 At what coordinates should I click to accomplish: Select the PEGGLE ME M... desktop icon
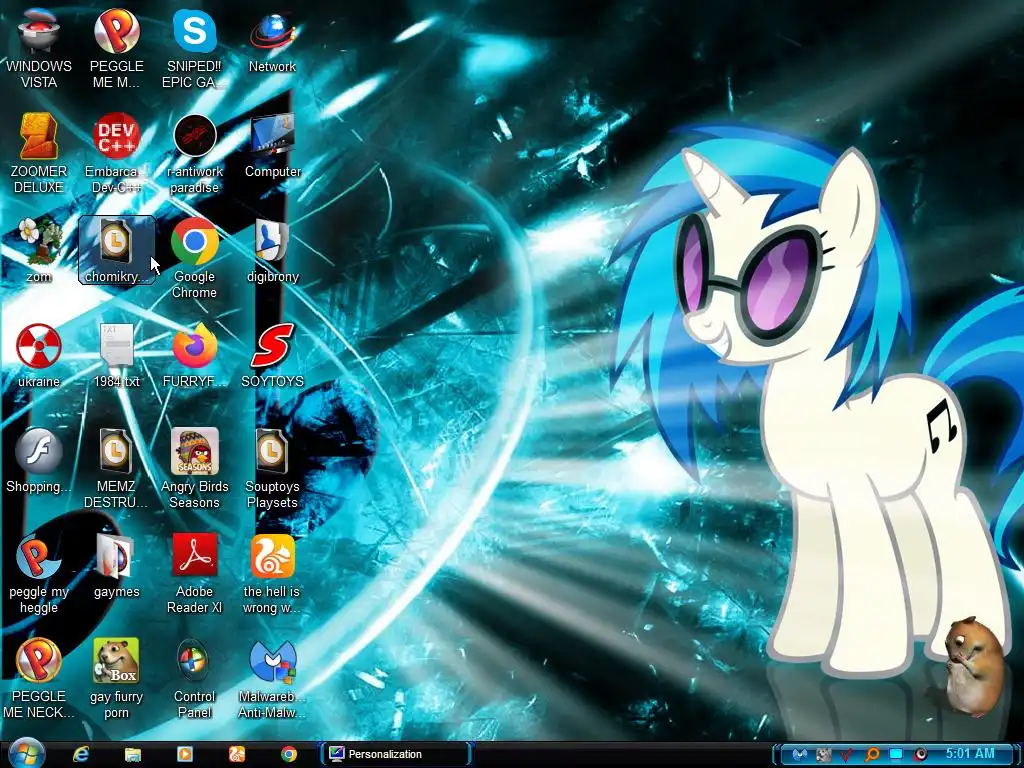point(116,48)
